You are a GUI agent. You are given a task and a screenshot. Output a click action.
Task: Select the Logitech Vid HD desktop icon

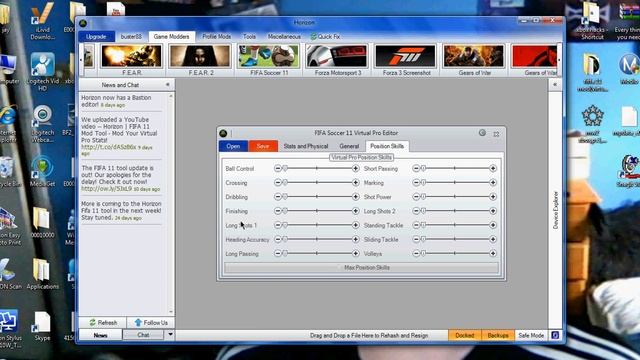point(42,71)
